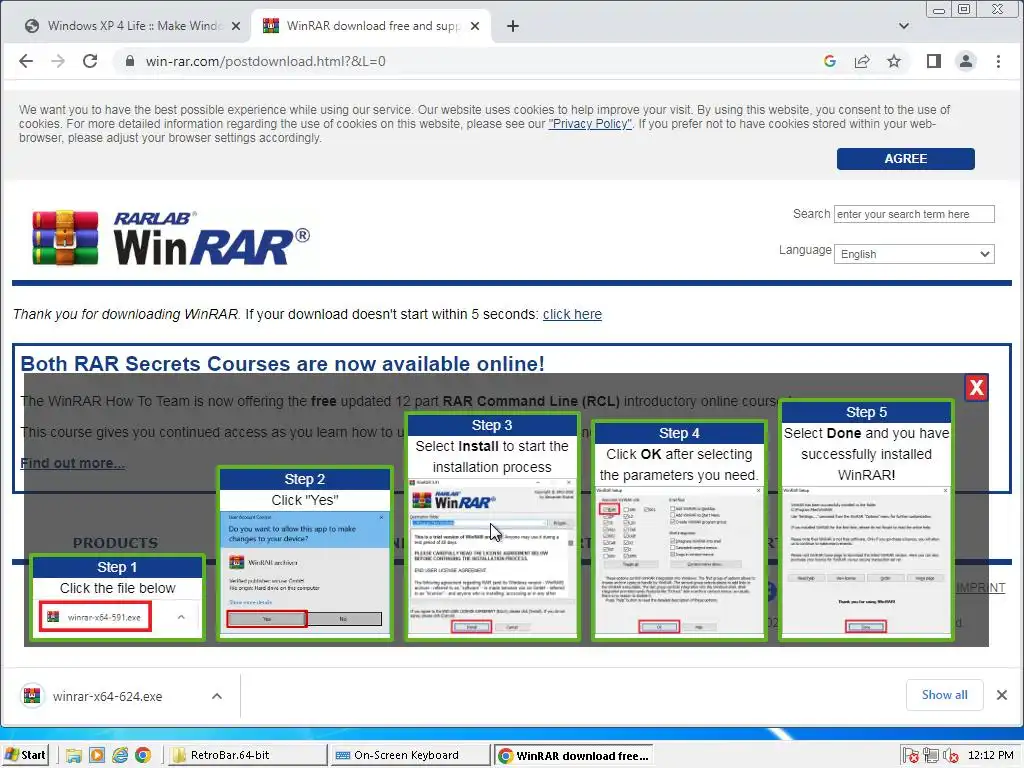Expand options for winrar-x64-624.exe download
Image resolution: width=1024 pixels, height=768 pixels.
(x=217, y=696)
